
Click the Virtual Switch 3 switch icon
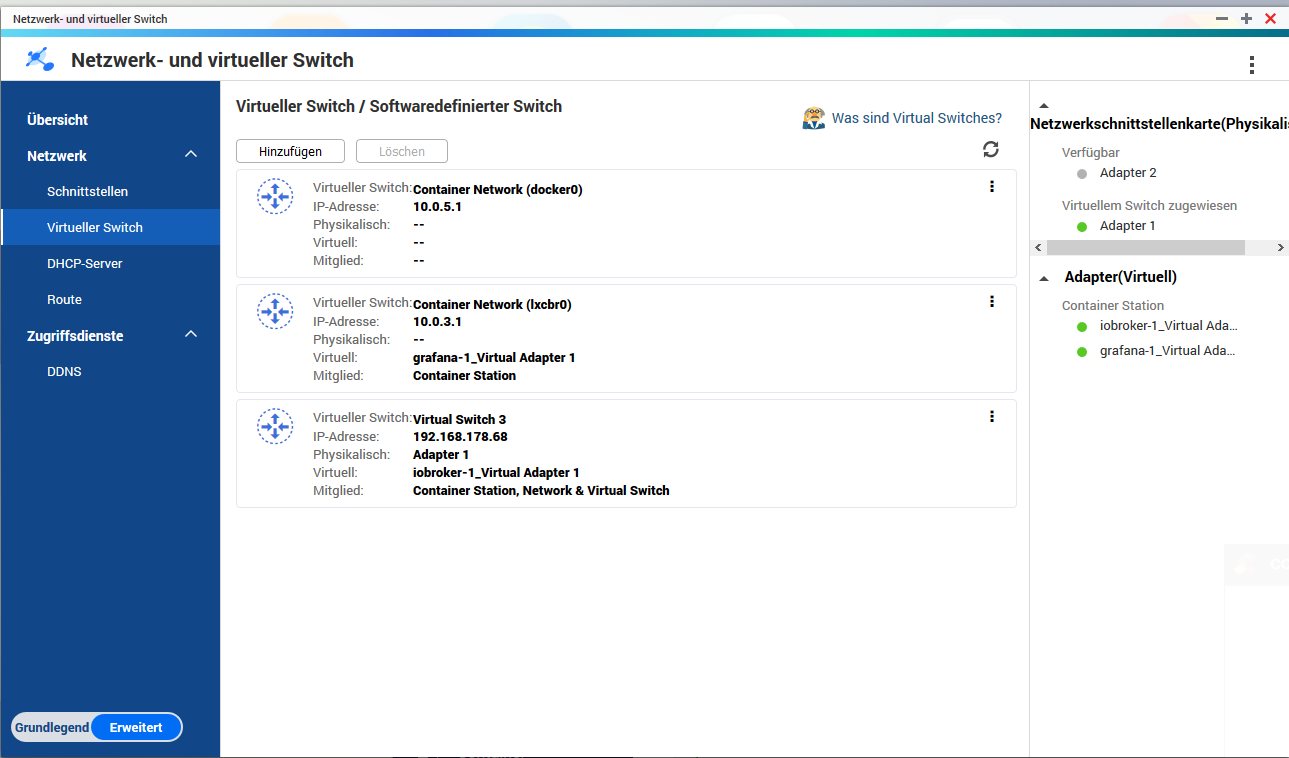(275, 426)
